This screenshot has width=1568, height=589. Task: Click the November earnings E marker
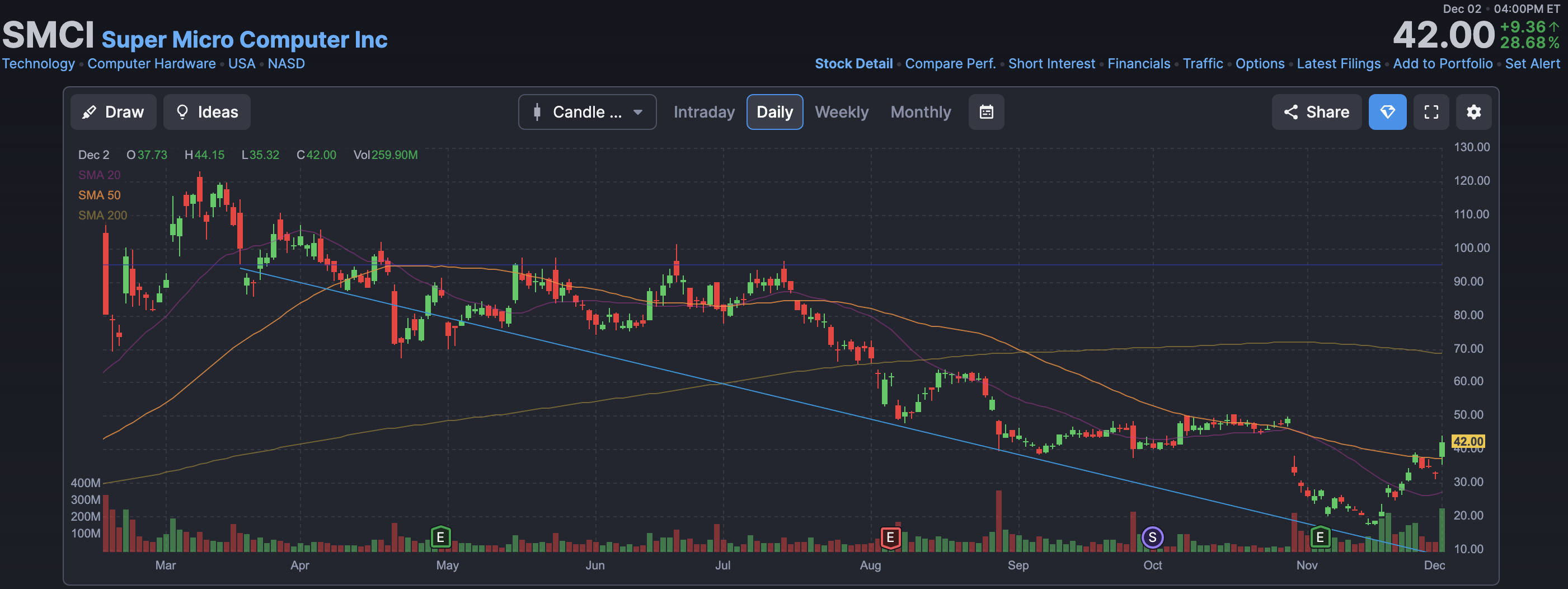[x=1320, y=537]
